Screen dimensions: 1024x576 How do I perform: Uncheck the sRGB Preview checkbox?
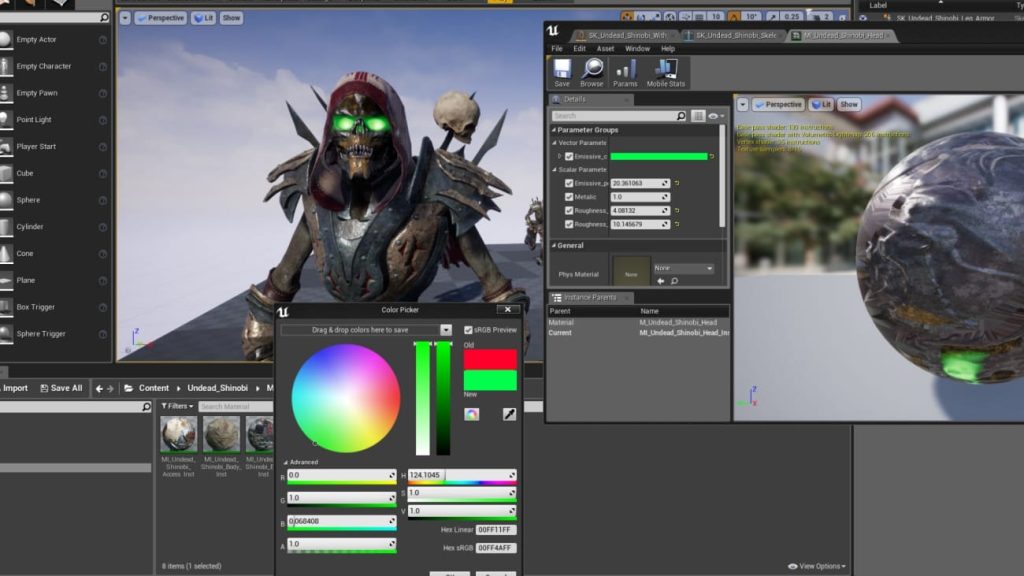point(468,330)
